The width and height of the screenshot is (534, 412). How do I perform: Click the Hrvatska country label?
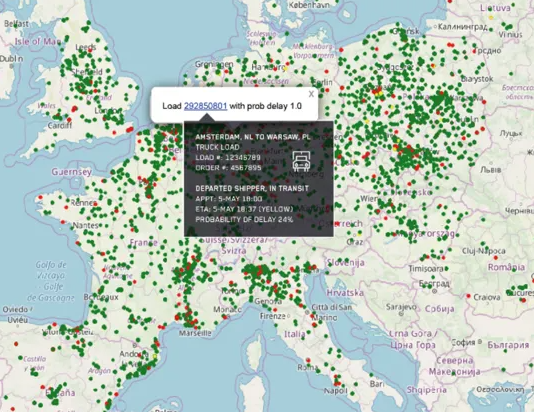[x=345, y=292]
